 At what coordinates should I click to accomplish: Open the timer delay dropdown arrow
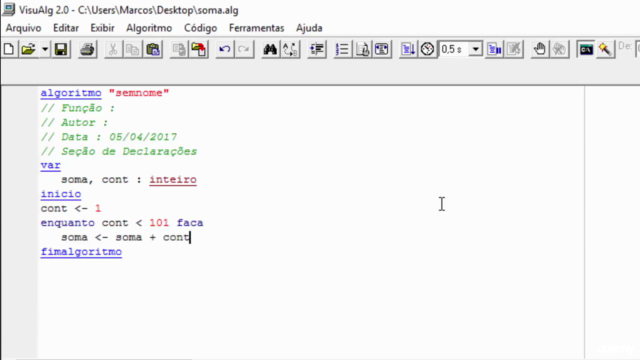[476, 49]
